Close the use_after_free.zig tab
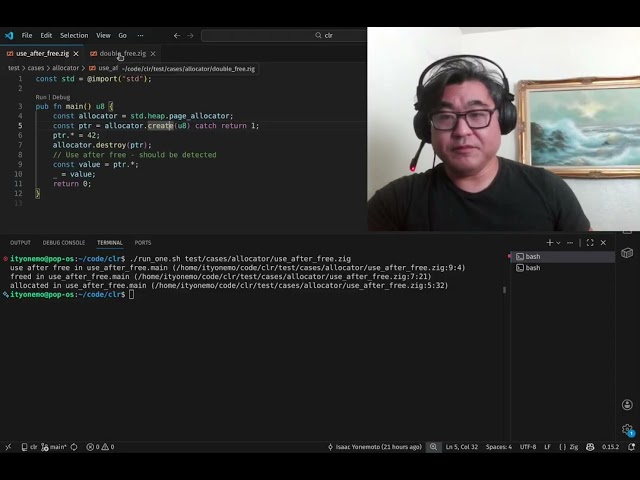The width and height of the screenshot is (640, 480). point(76,53)
